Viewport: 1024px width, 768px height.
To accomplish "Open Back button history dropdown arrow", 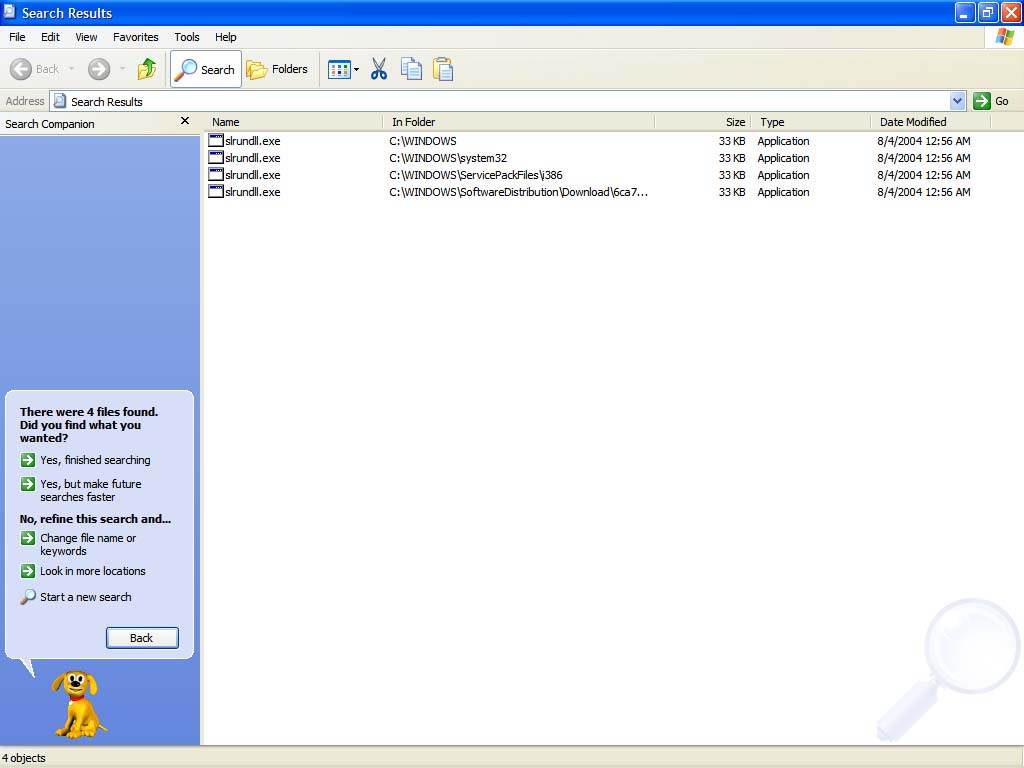I will pos(71,69).
